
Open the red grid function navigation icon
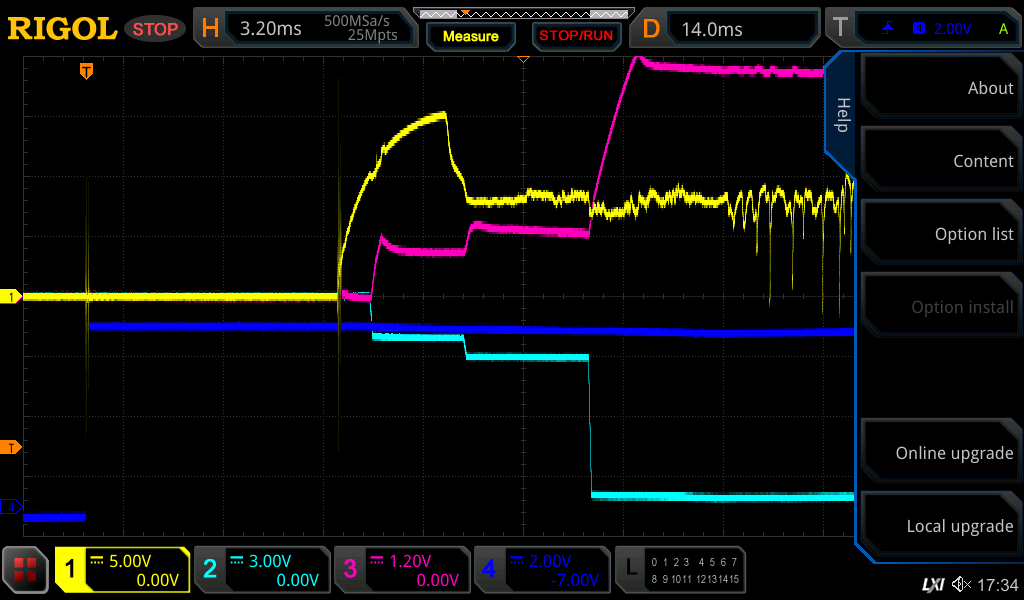(x=26, y=570)
